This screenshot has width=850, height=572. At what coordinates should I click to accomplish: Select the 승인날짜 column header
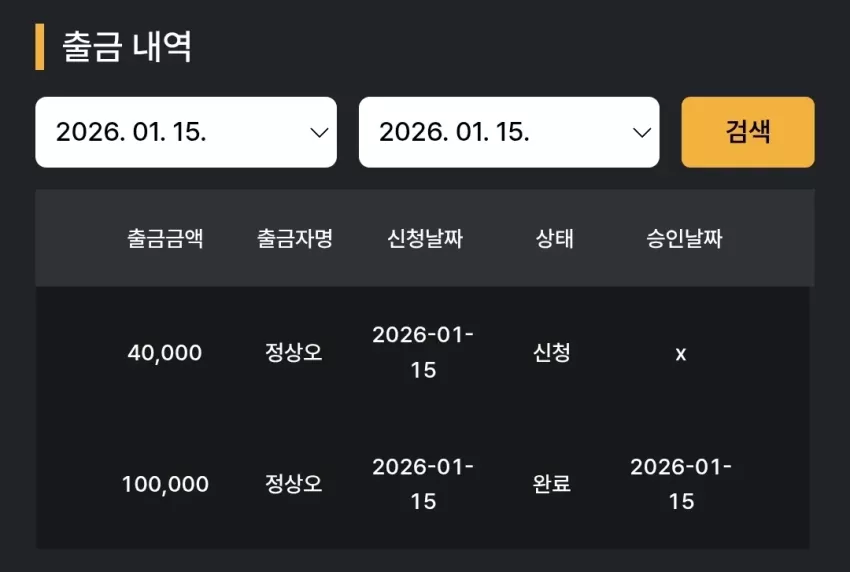(684, 239)
